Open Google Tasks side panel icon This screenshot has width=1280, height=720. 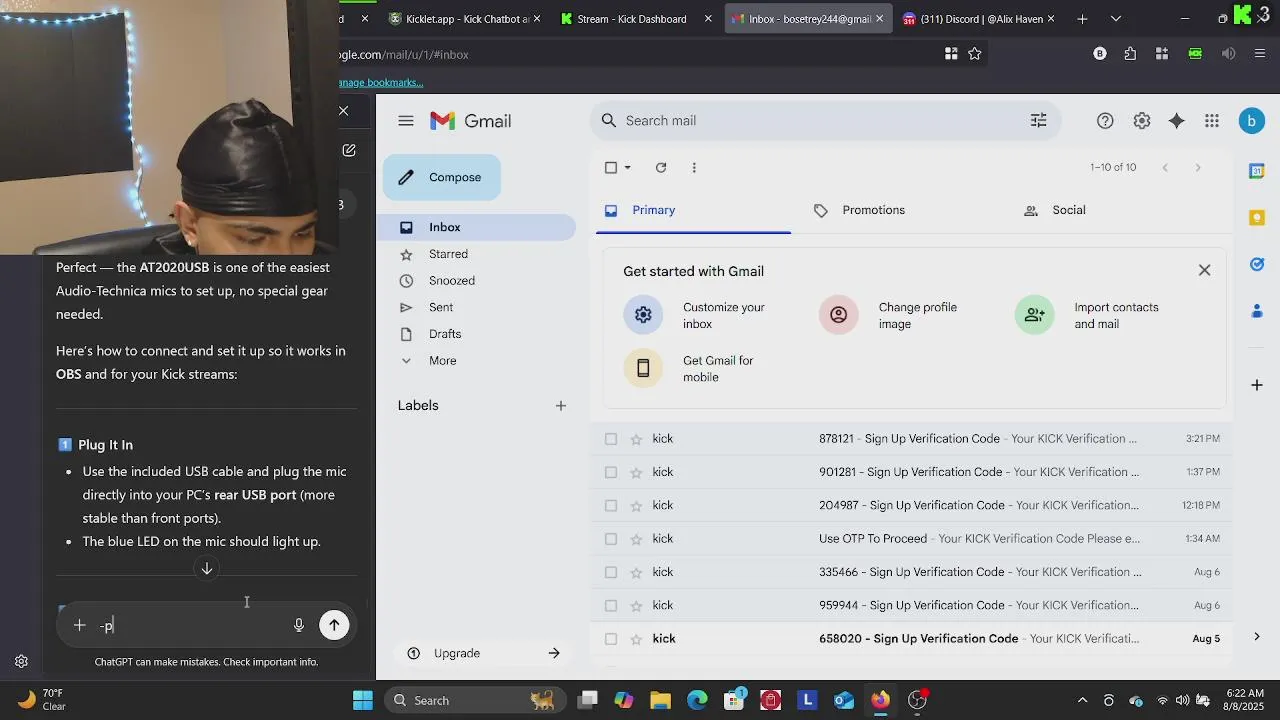(1257, 265)
